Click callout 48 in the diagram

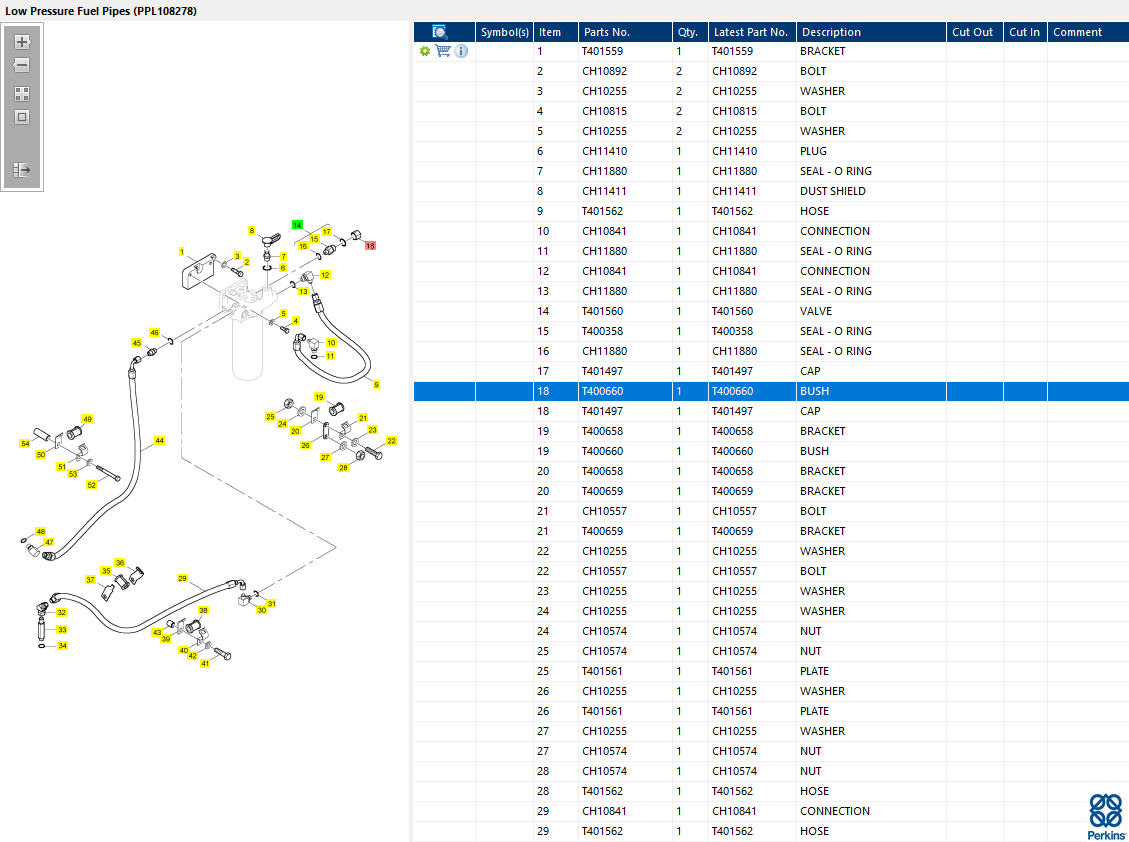pos(40,531)
